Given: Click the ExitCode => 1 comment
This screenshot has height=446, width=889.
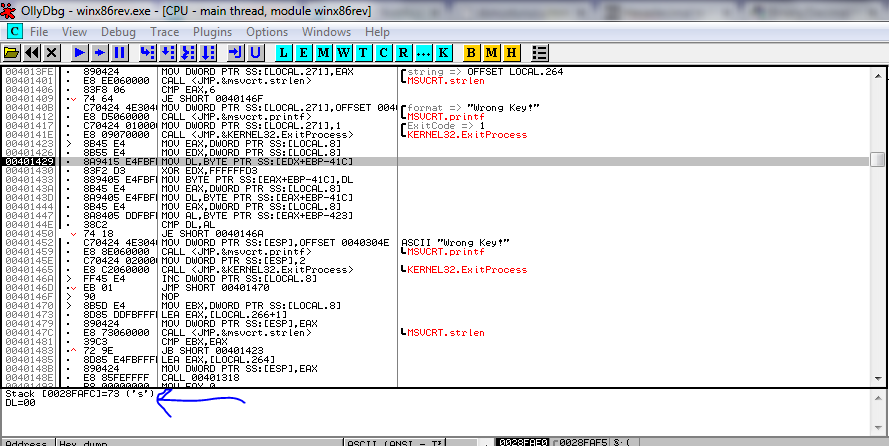Looking at the screenshot, I should click(x=446, y=126).
